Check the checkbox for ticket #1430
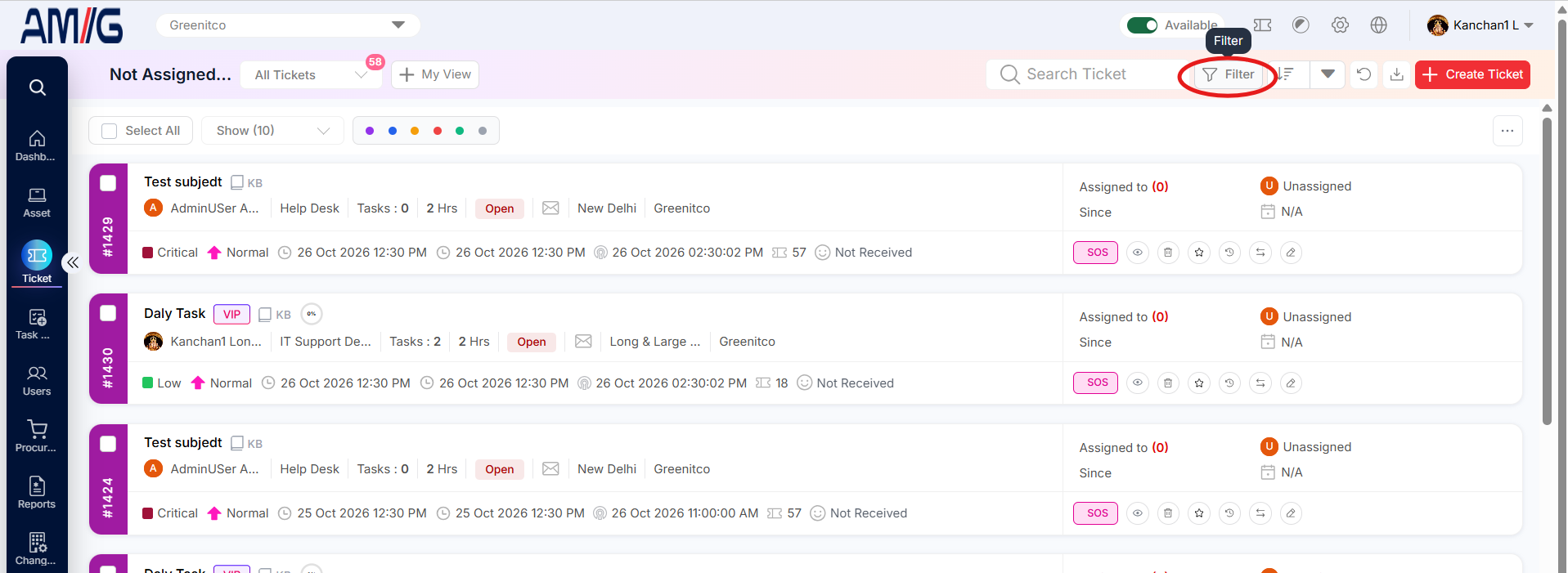Screen dimensions: 1568x573 [x=108, y=313]
